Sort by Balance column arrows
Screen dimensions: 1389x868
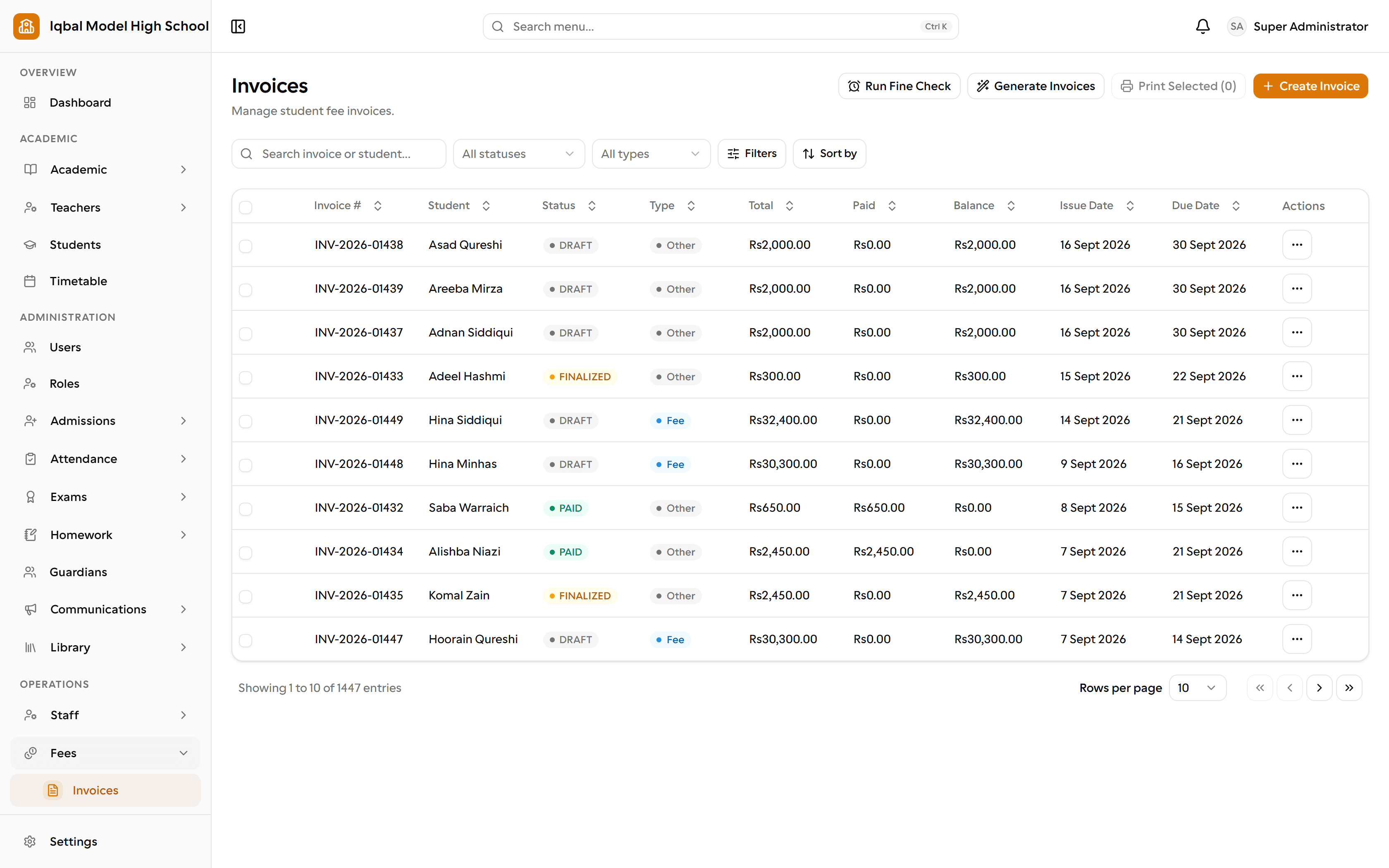[1011, 205]
